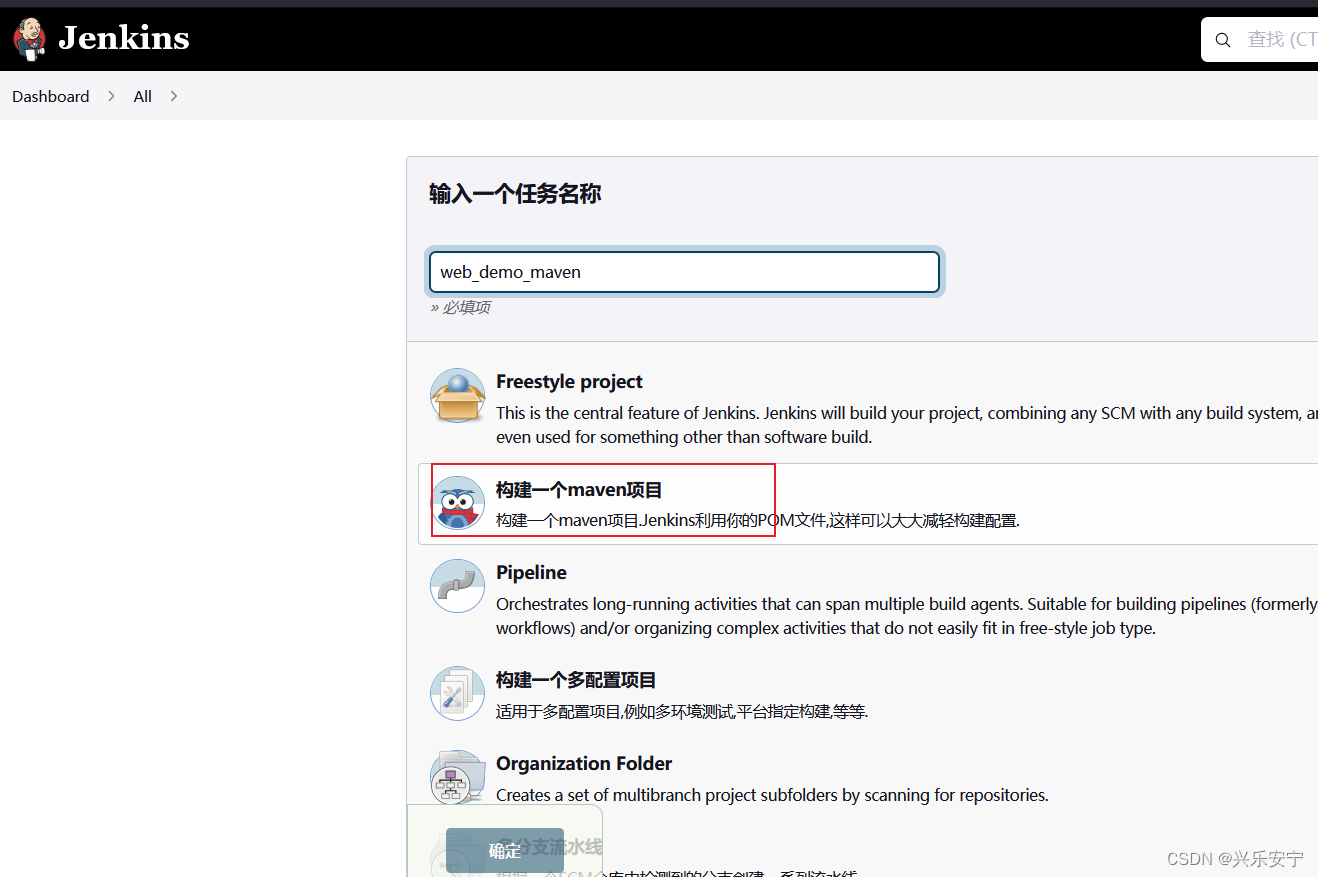The height and width of the screenshot is (877, 1318).
Task: Click the task name input field
Action: [684, 272]
